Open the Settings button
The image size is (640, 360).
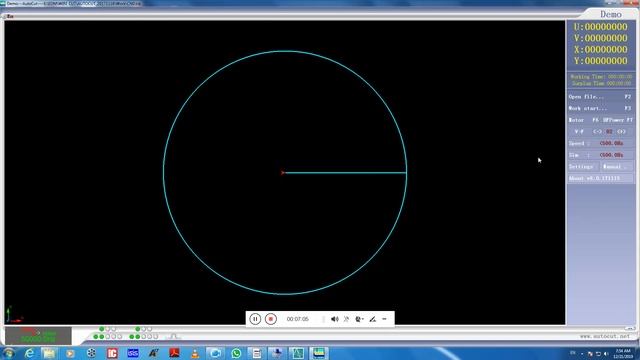pyautogui.click(x=583, y=167)
